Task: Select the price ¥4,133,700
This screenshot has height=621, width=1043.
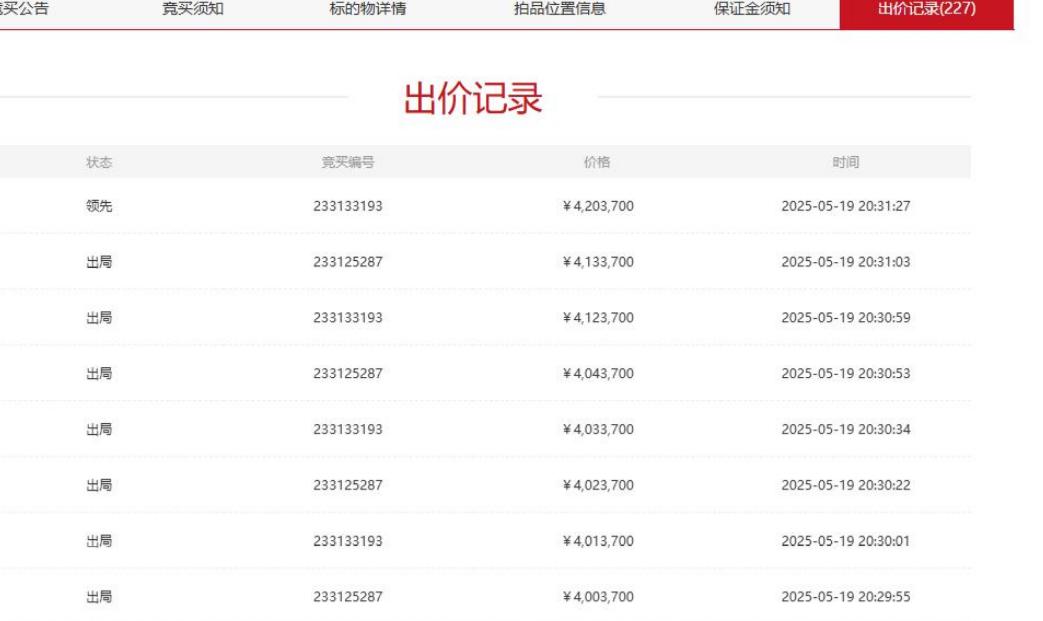Action: 597,262
